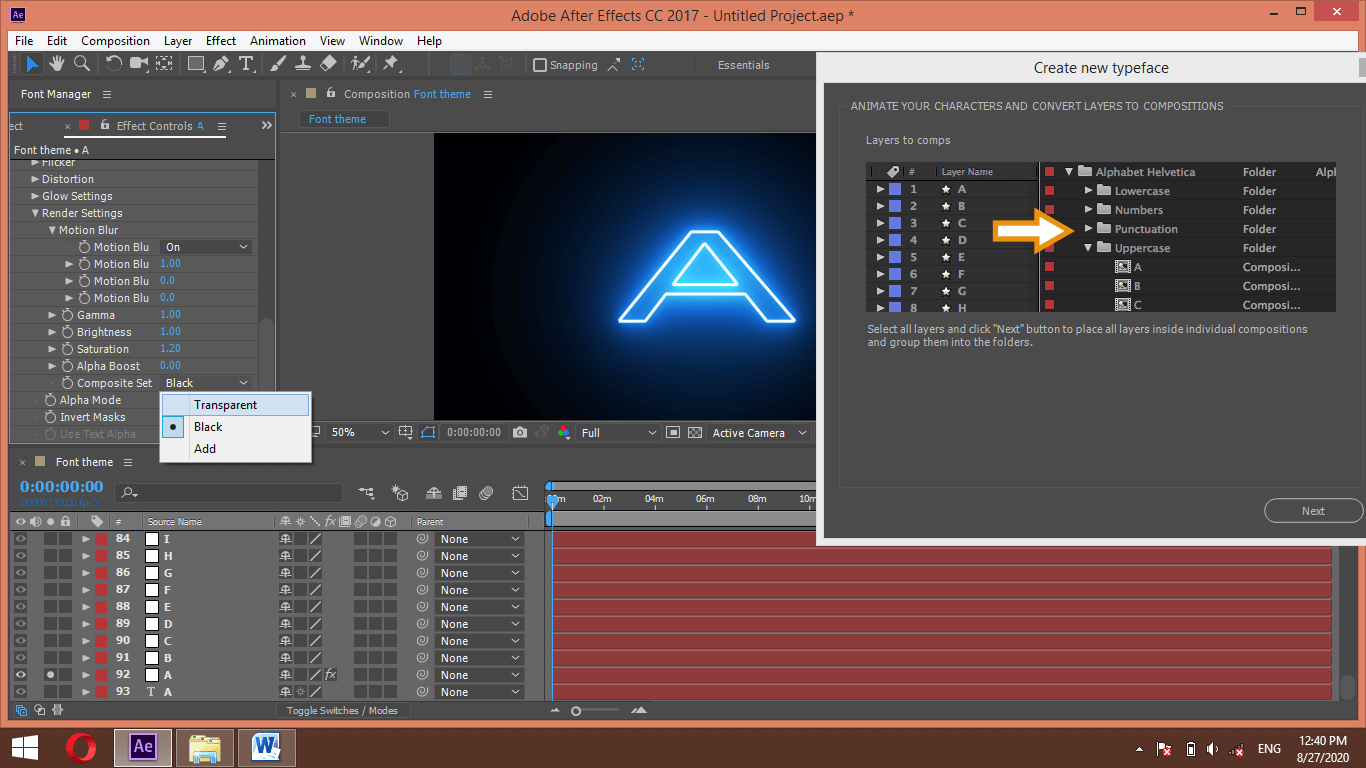1366x768 pixels.
Task: Select the Horizontal Type tool
Action: [x=246, y=64]
